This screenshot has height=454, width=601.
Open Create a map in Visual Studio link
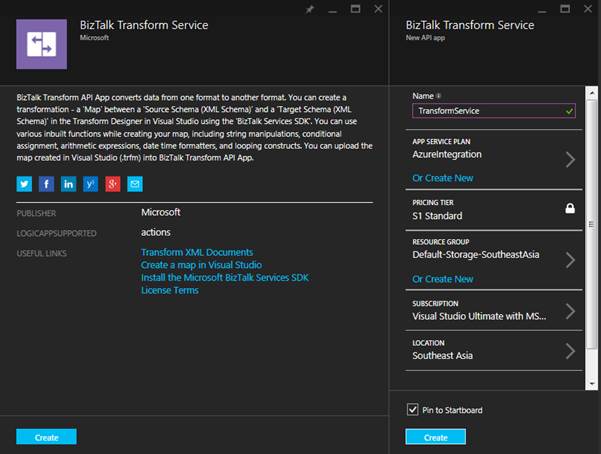(202, 265)
